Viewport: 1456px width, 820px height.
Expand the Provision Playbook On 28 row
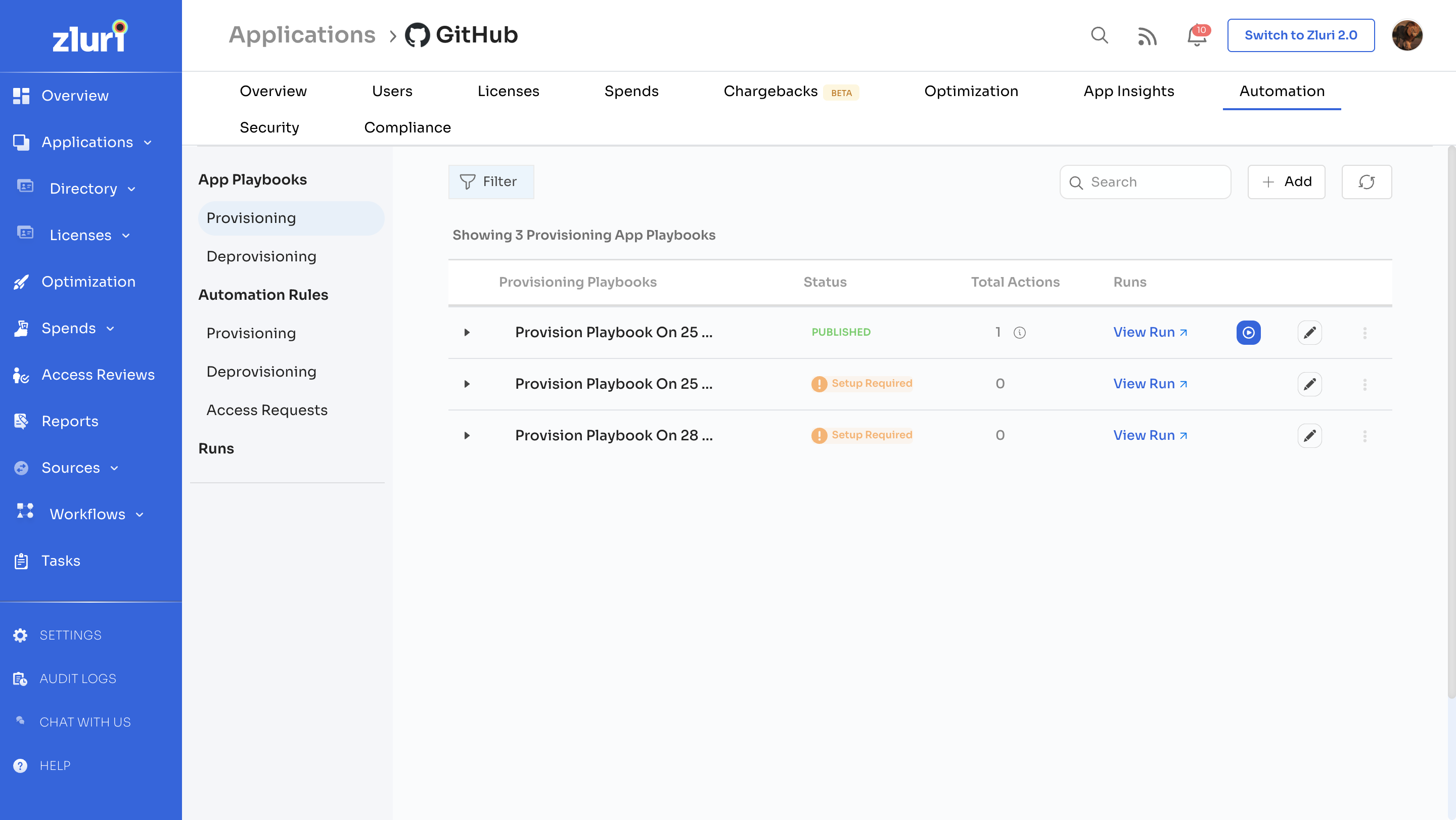[467, 435]
